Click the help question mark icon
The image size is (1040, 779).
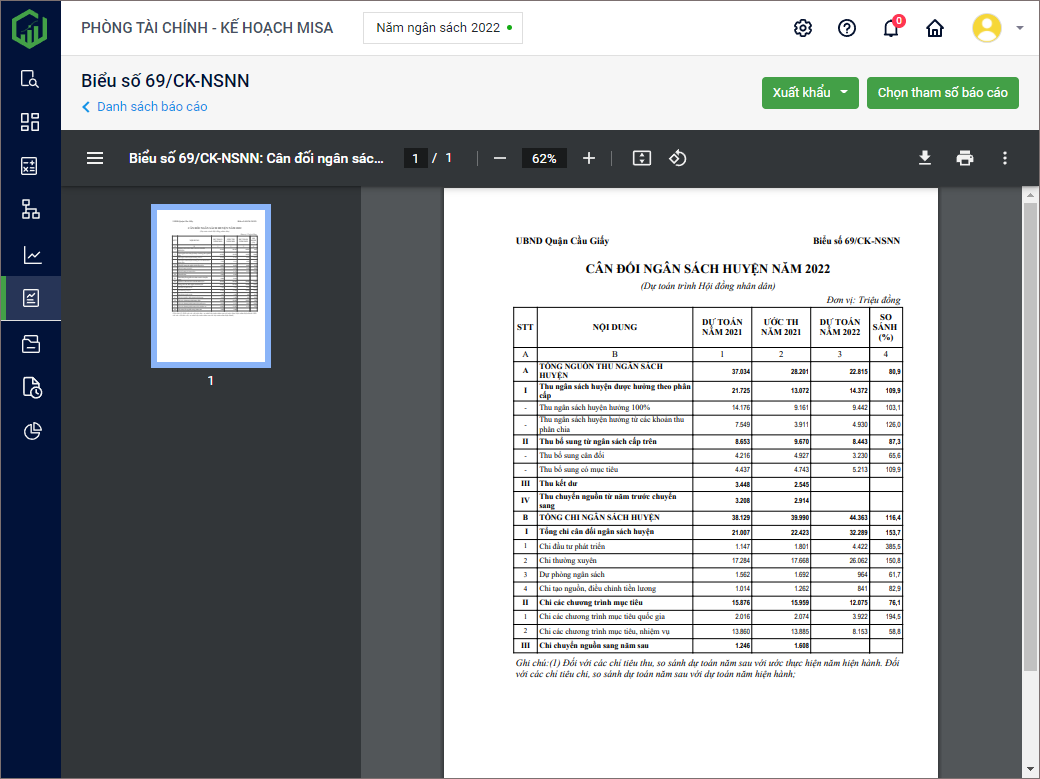847,28
